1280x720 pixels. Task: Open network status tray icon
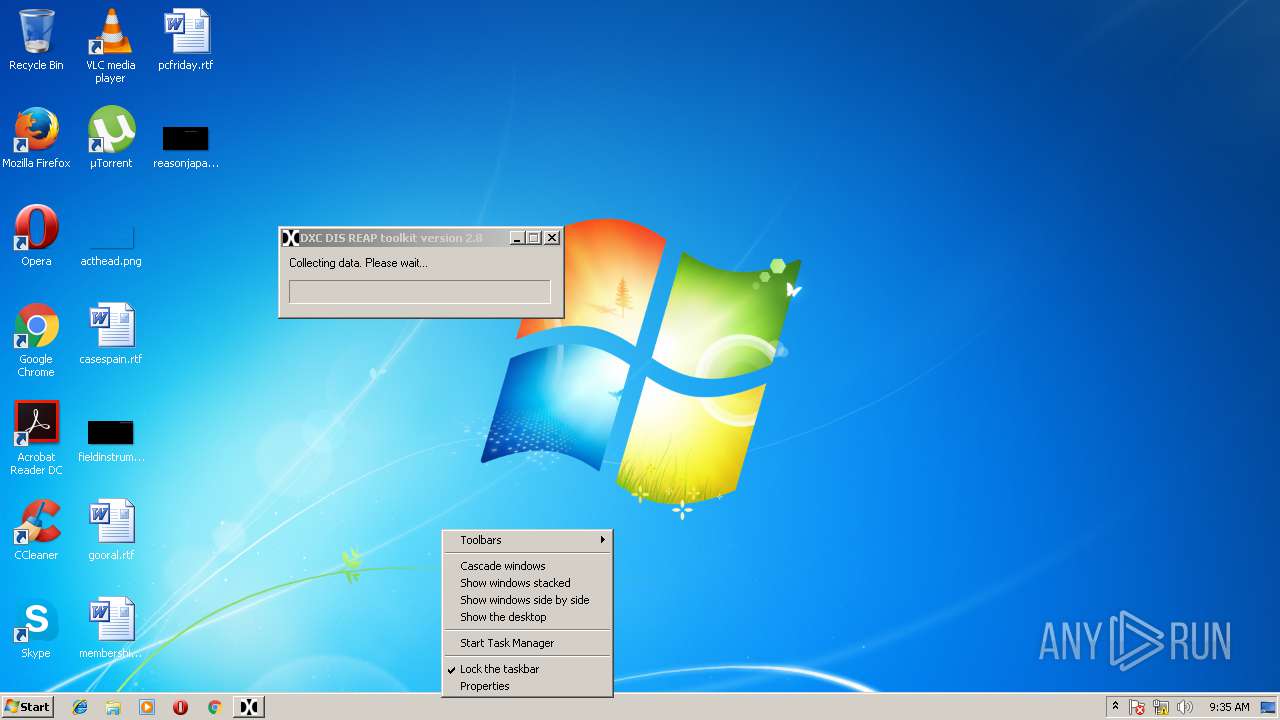1161,707
